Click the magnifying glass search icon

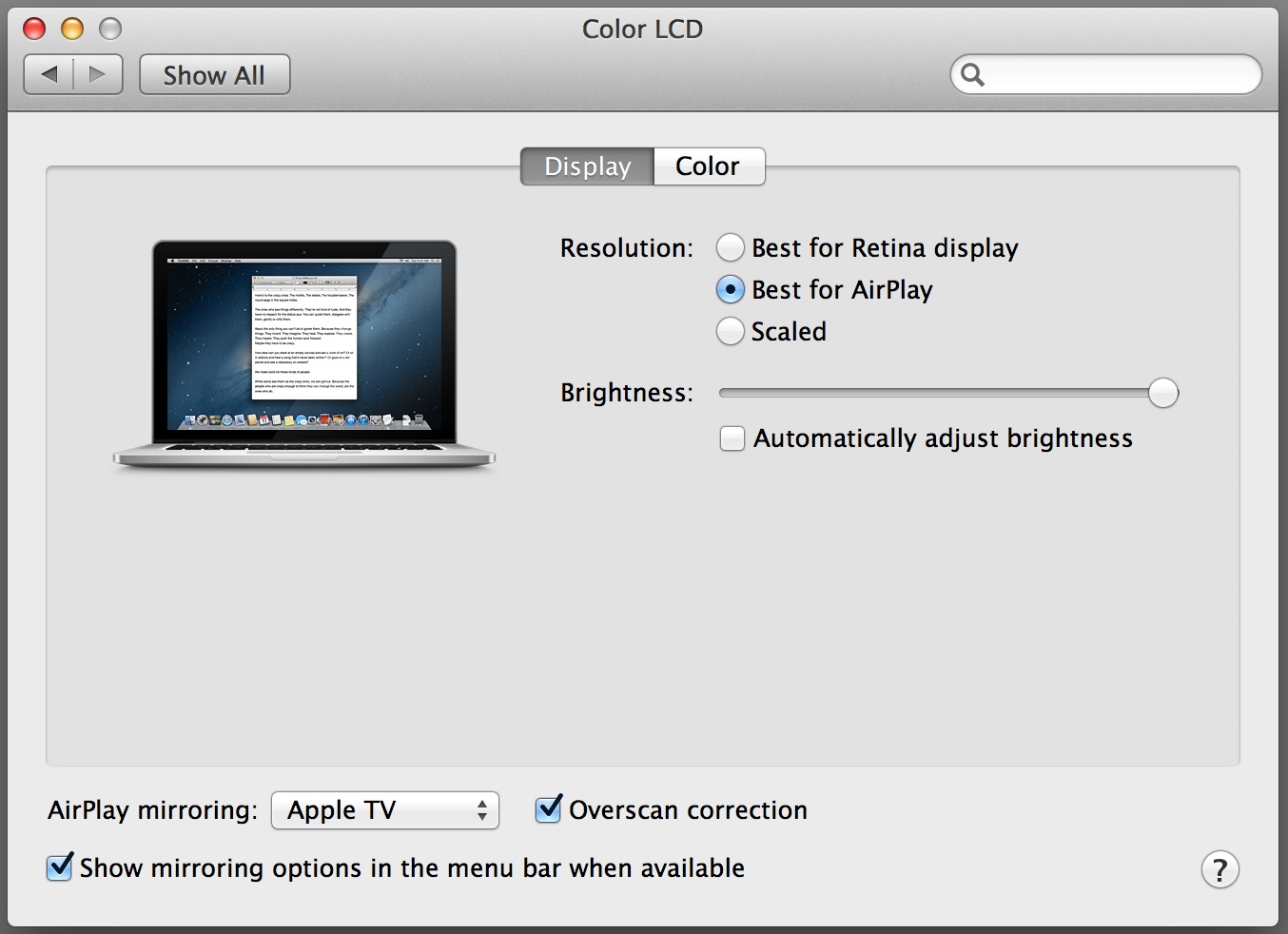[972, 74]
